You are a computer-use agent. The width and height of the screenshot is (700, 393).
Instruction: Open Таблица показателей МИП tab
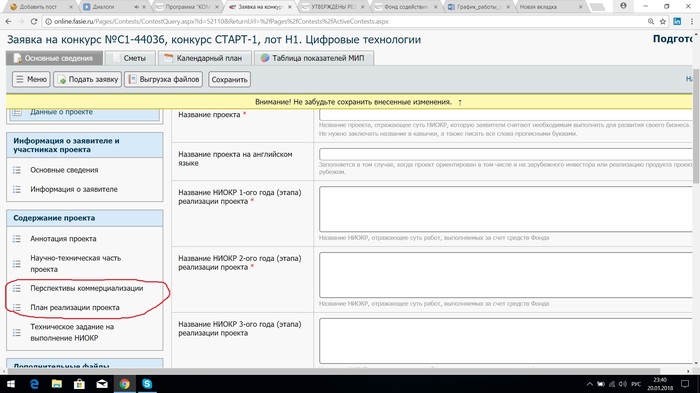(x=313, y=58)
